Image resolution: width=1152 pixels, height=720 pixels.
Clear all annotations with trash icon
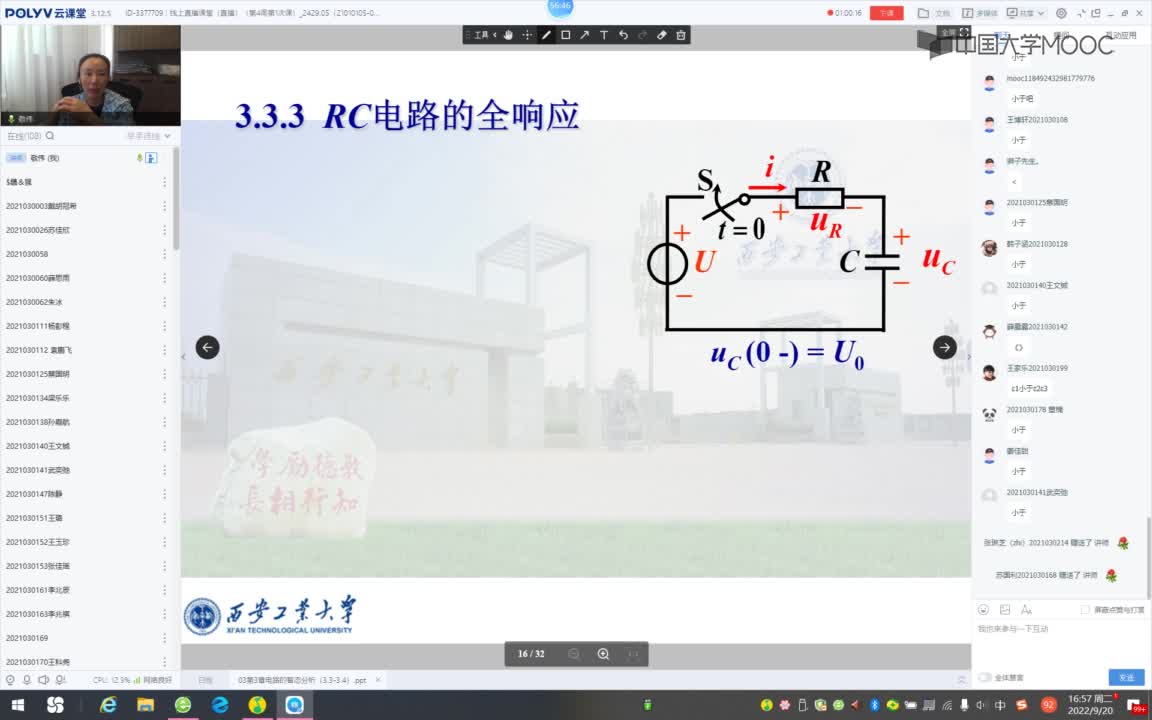coord(680,35)
